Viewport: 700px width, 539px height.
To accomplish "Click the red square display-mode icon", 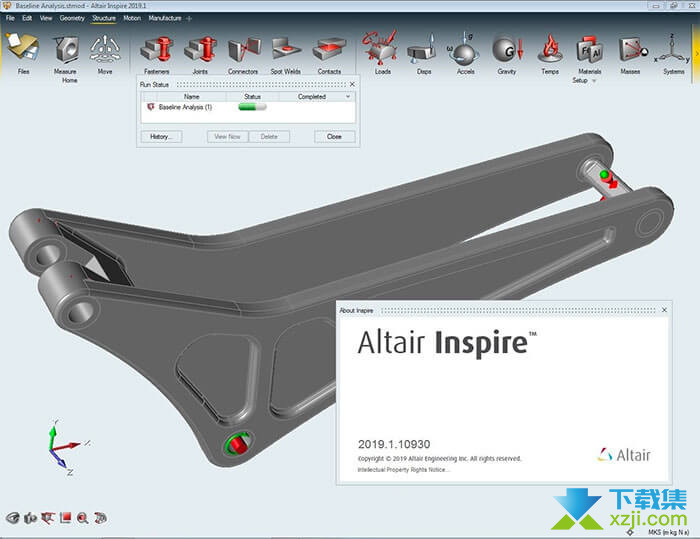I will click(65, 518).
